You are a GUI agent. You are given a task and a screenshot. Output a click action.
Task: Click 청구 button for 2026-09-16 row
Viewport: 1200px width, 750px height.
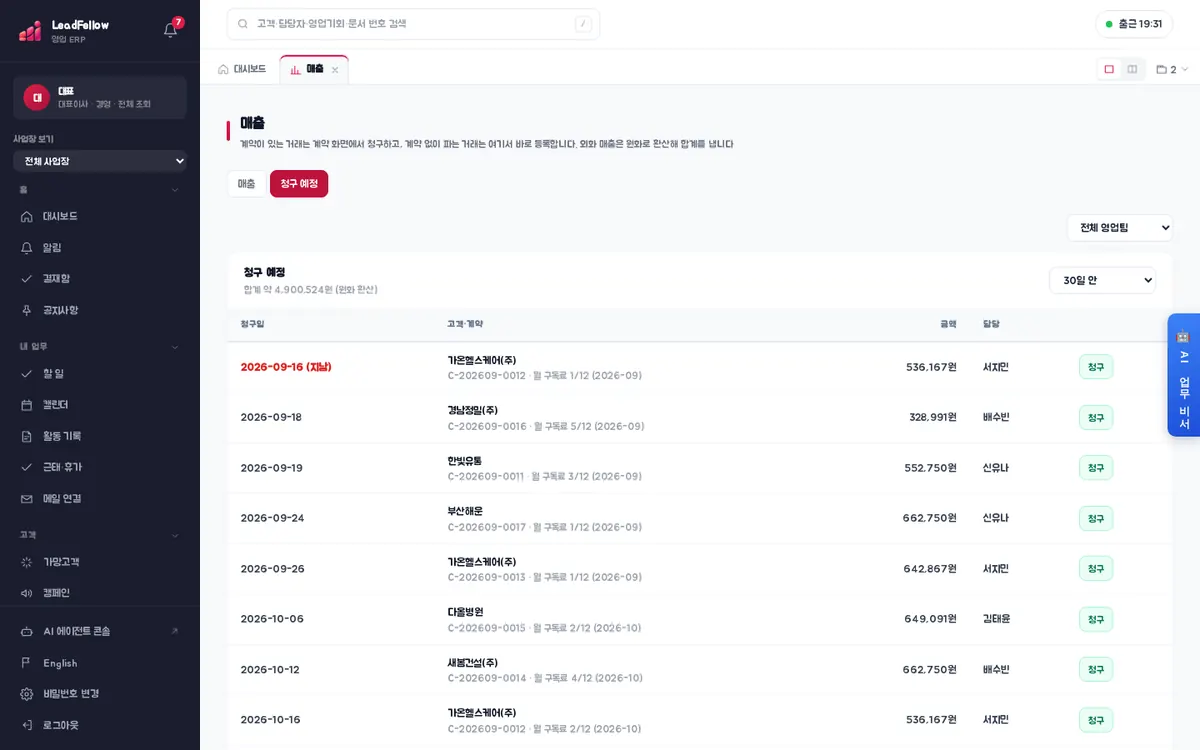pyautogui.click(x=1096, y=367)
